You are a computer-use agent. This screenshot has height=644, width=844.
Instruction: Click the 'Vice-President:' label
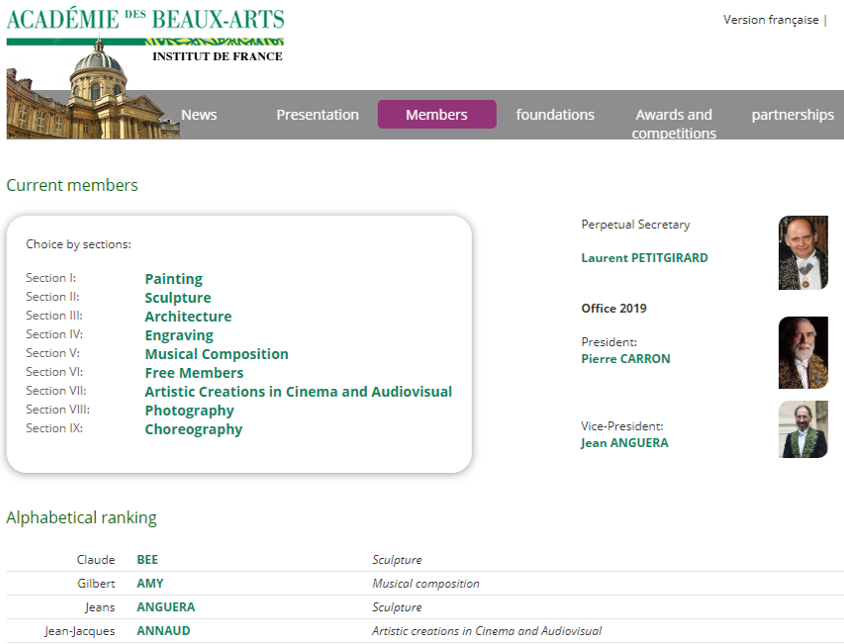tap(622, 426)
